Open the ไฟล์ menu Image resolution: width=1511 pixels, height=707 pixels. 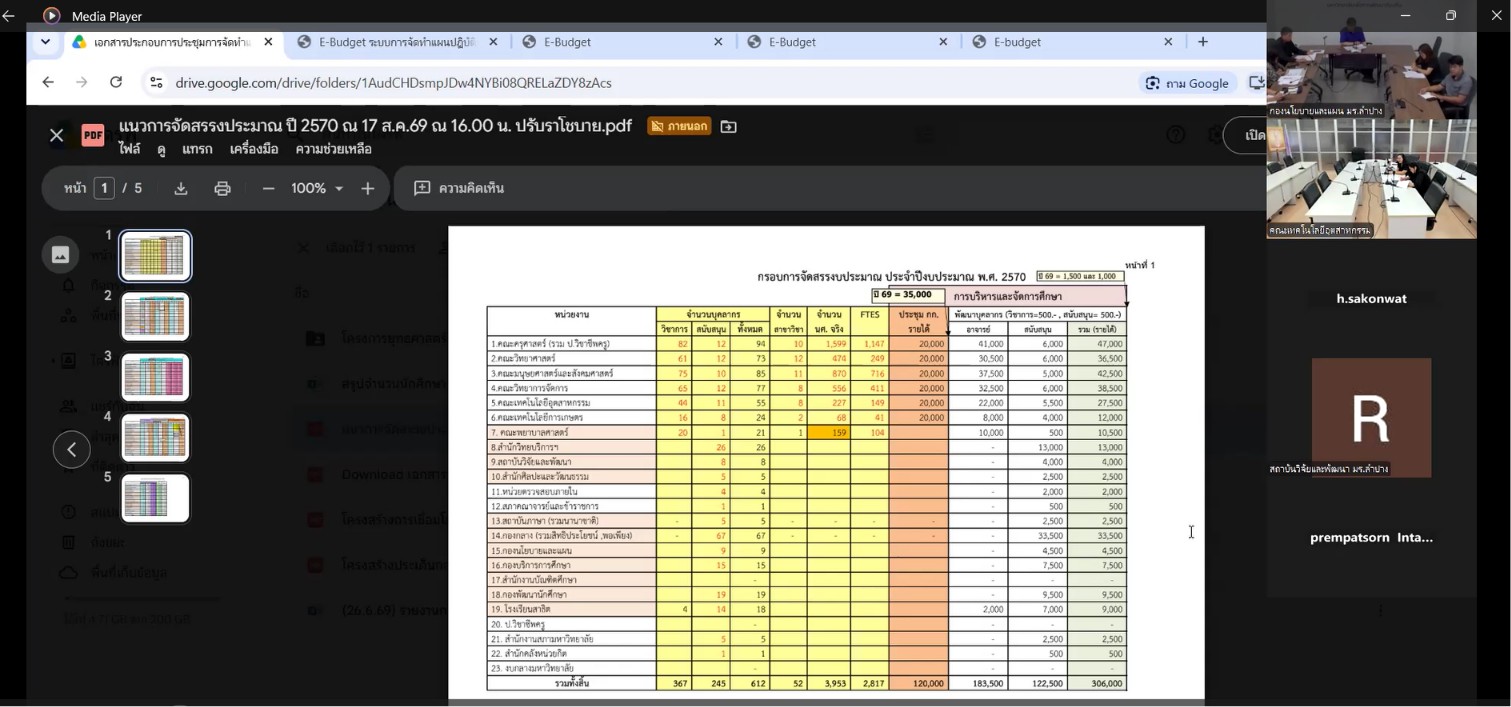coord(130,149)
